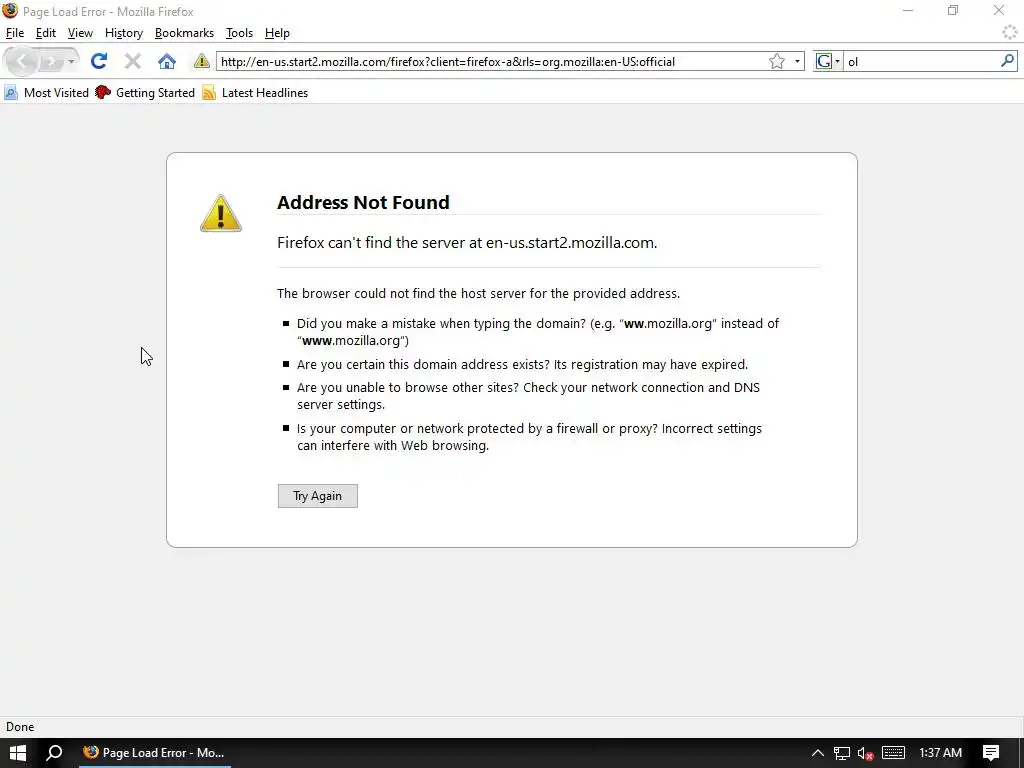Open the Most Visited bookmarks folder

[x=46, y=93]
